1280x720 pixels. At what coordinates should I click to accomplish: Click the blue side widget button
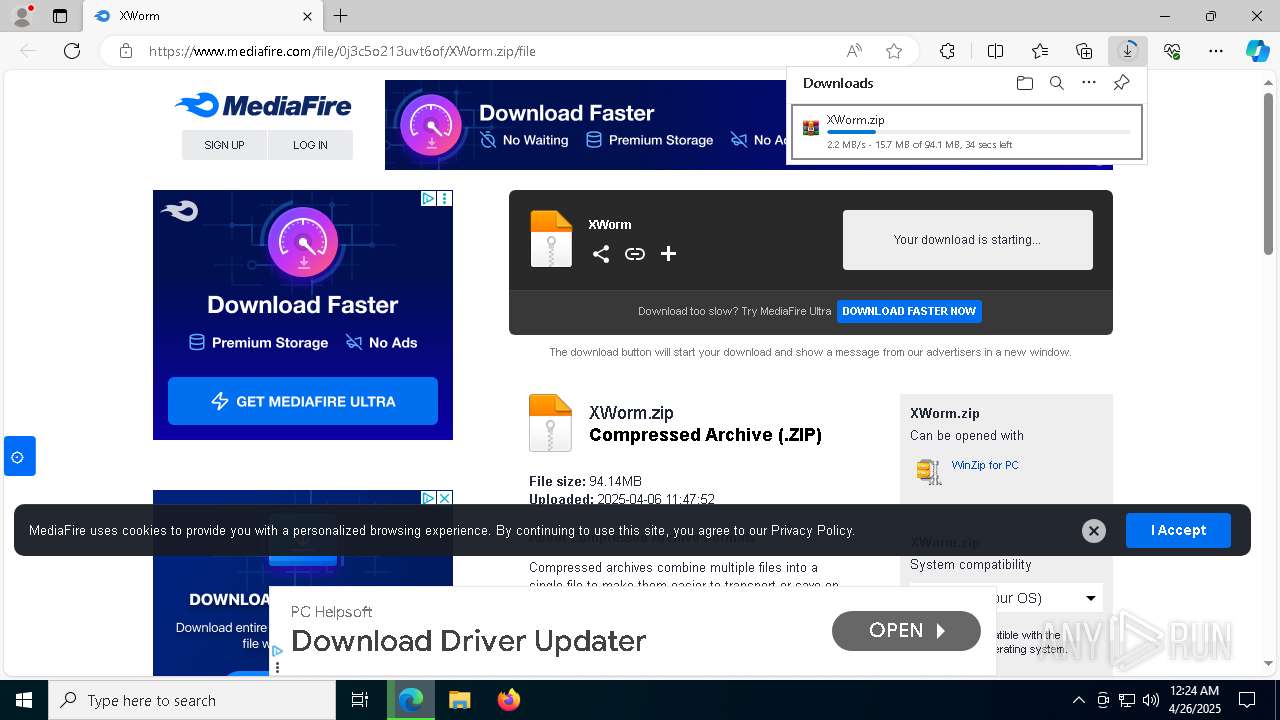point(18,456)
